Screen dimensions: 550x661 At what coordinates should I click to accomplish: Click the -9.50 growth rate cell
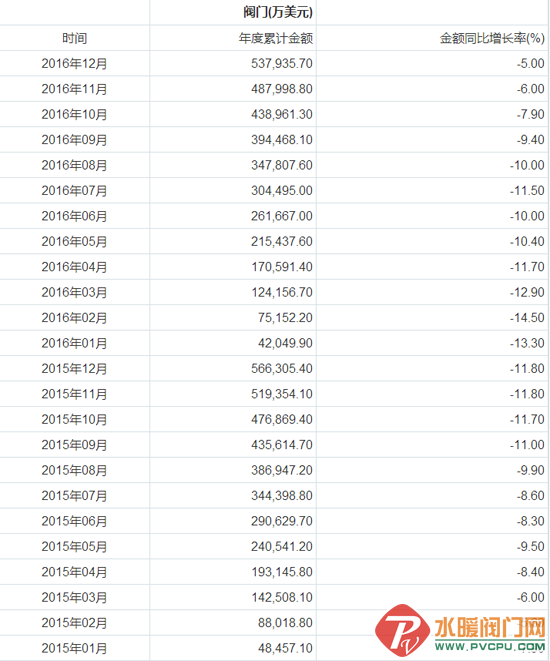tap(531, 546)
